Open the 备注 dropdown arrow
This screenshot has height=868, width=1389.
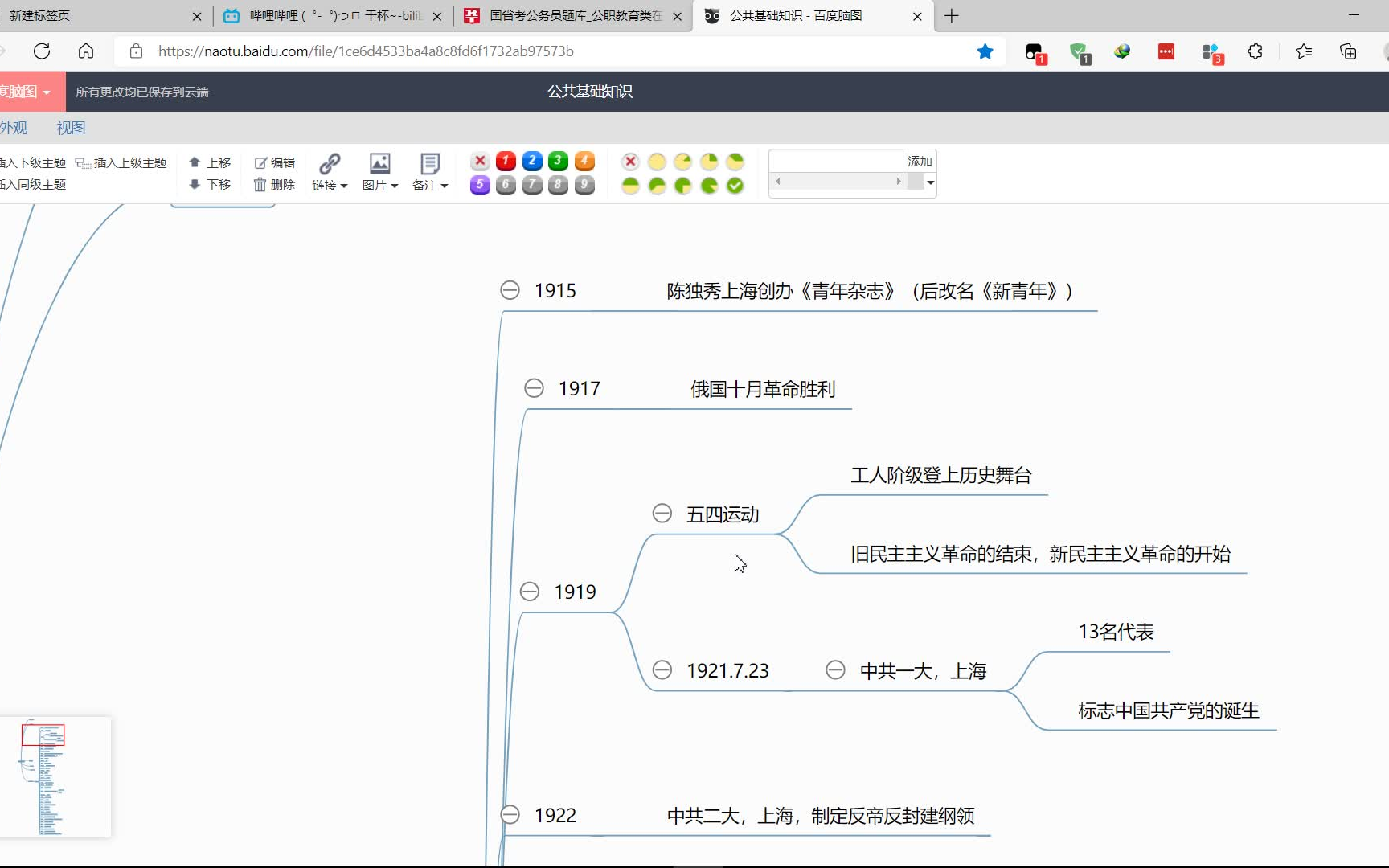coord(445,186)
